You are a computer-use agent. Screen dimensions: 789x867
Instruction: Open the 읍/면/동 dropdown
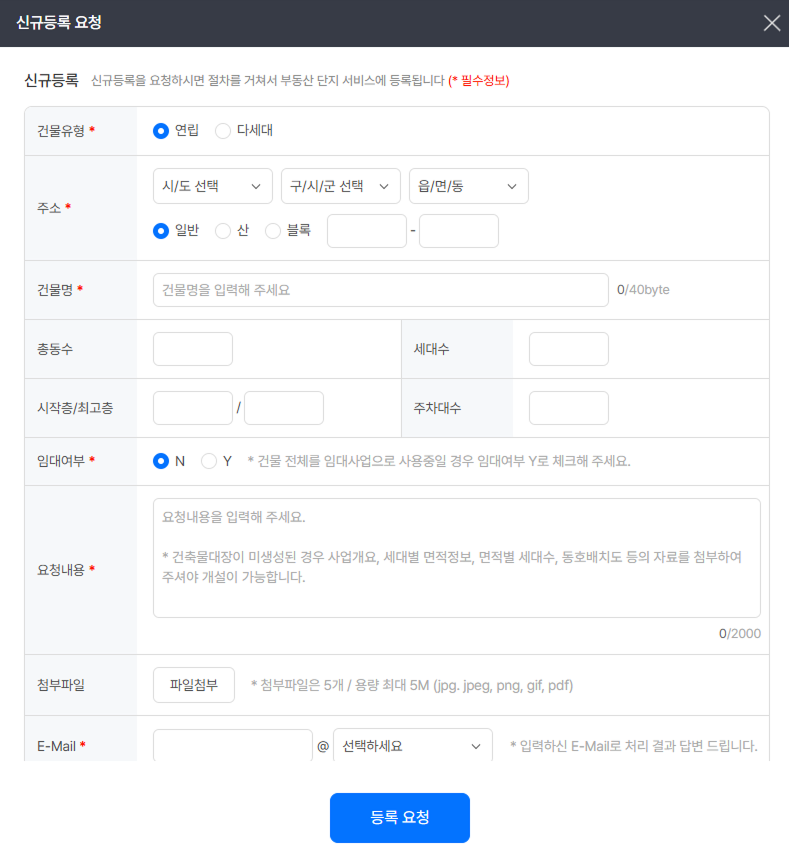point(469,186)
